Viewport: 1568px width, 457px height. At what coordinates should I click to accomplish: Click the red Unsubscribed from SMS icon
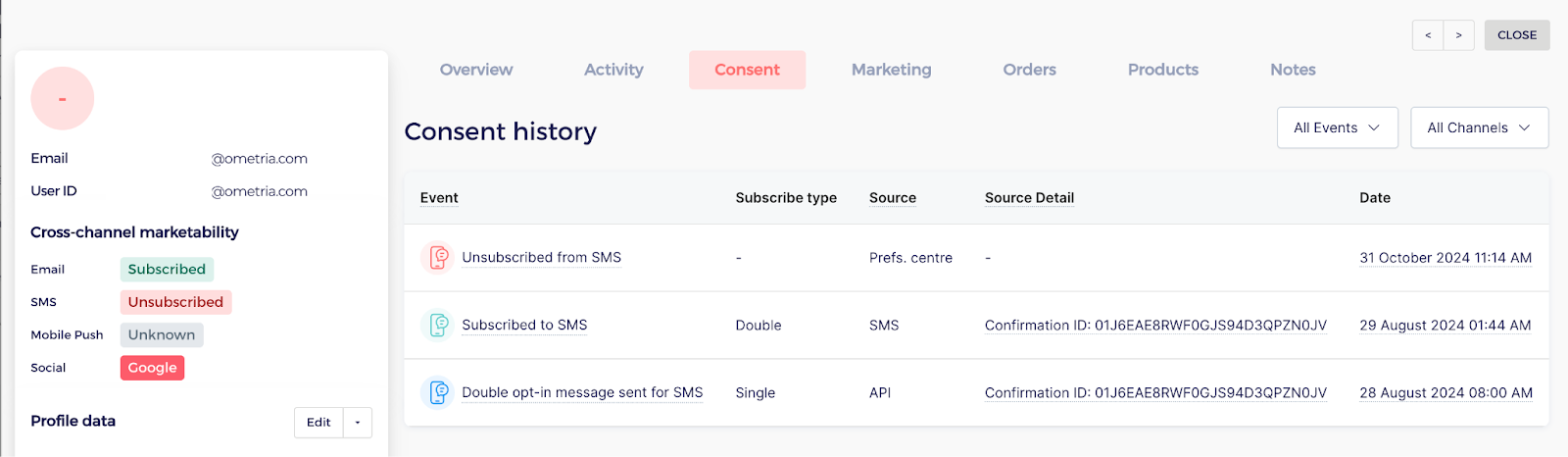[437, 258]
